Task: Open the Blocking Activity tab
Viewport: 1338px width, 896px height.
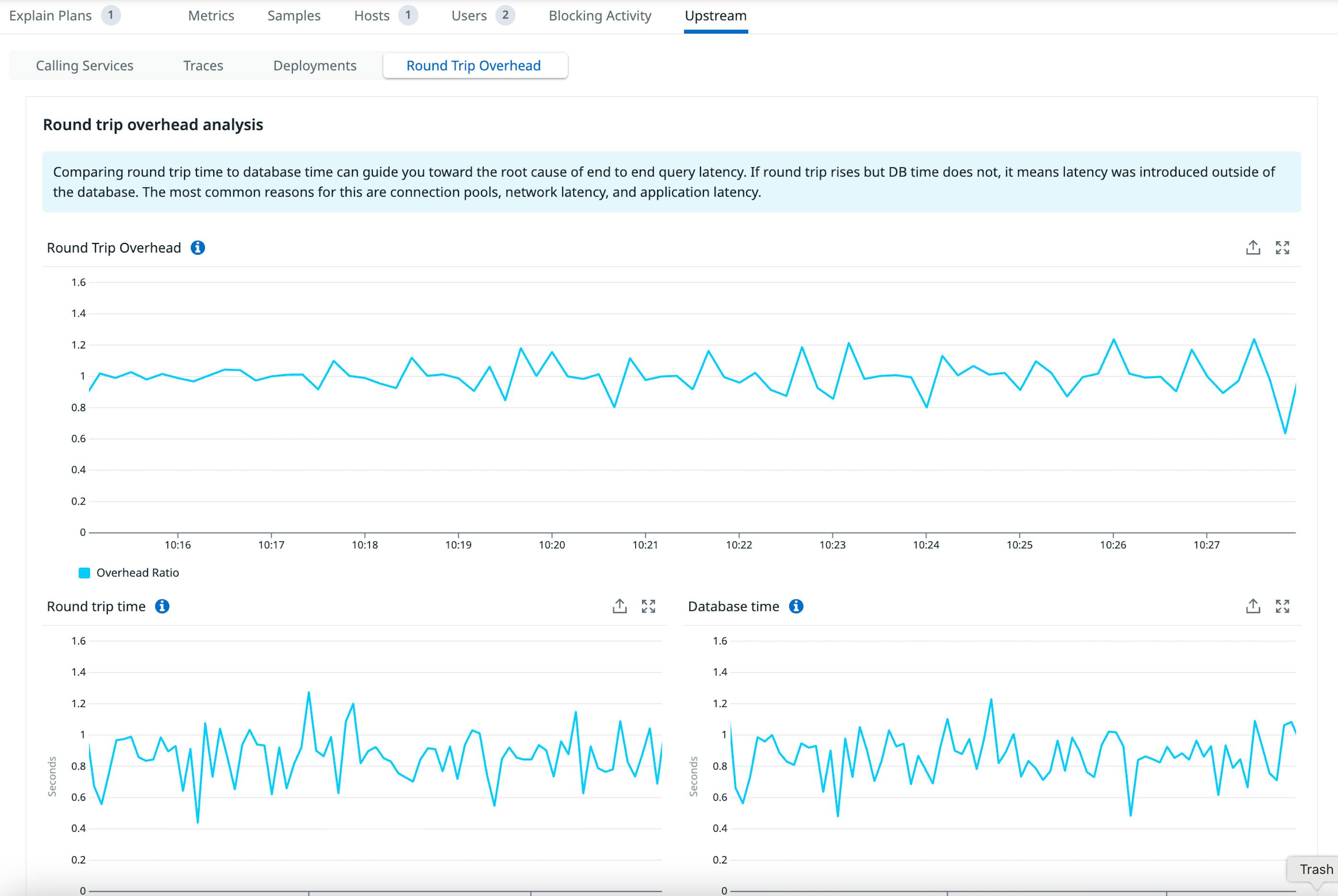Action: 599,15
